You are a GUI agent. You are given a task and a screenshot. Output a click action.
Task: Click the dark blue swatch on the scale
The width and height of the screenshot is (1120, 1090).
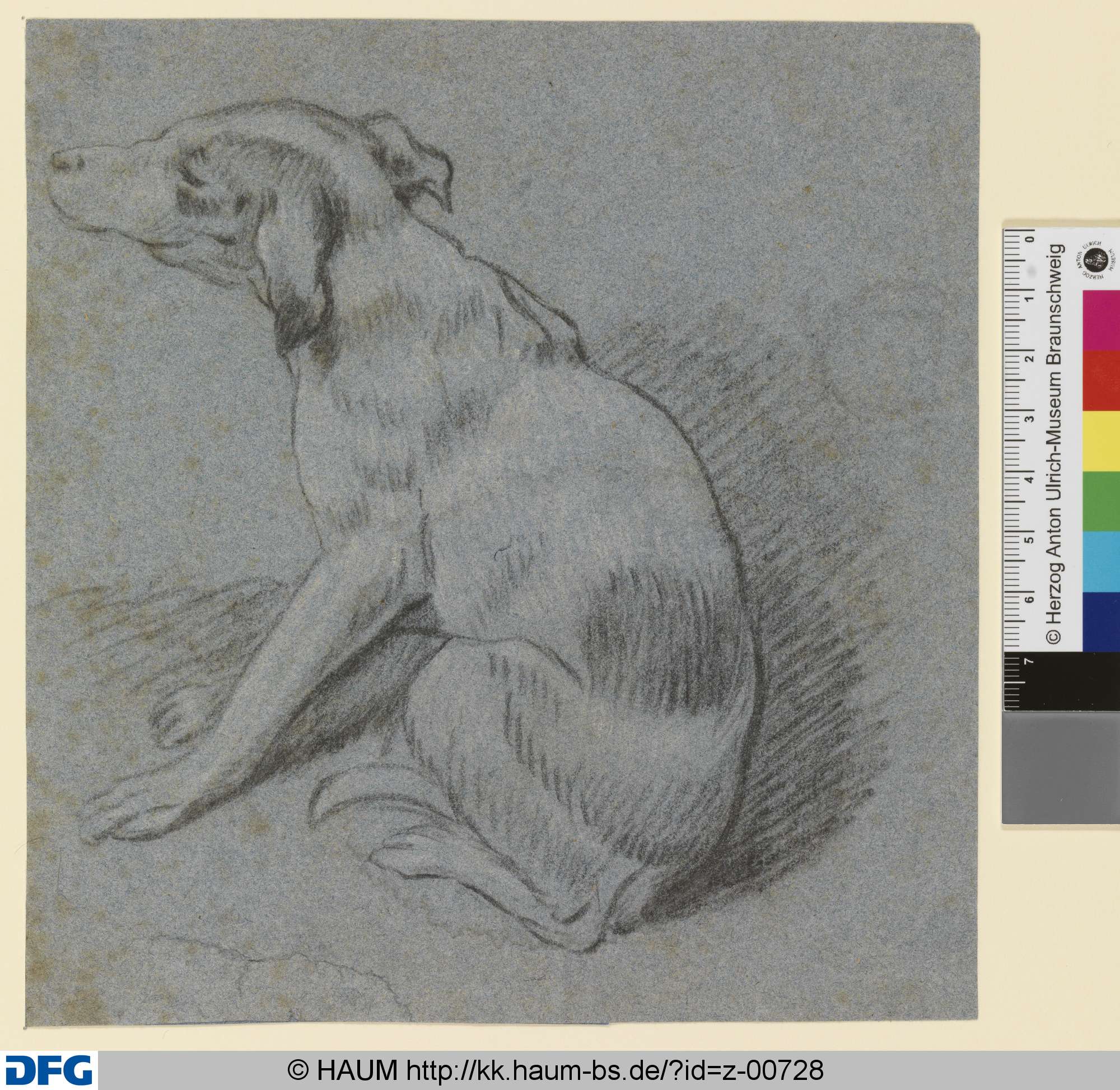coord(1101,622)
